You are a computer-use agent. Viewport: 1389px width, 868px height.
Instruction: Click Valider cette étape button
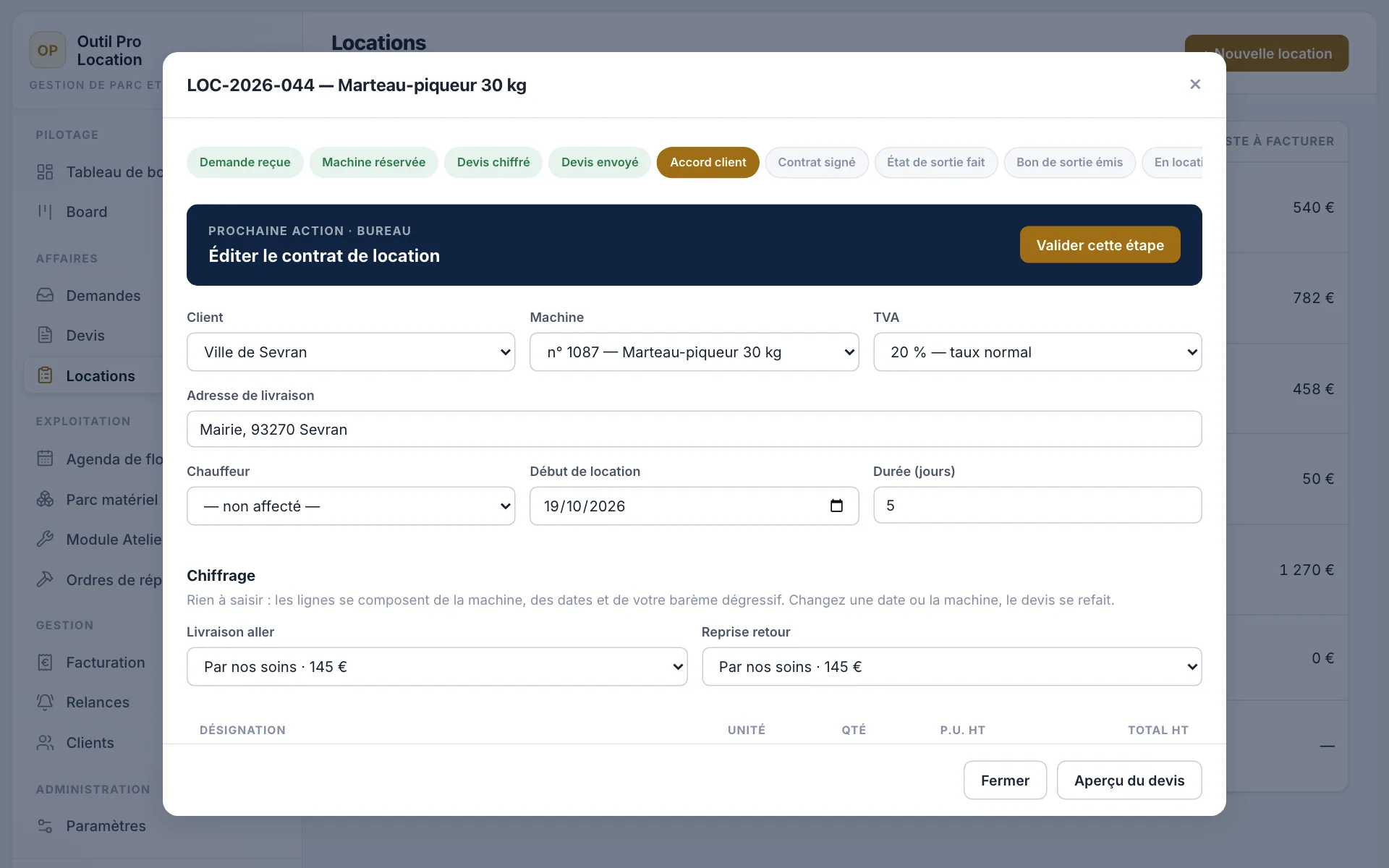click(x=1100, y=245)
